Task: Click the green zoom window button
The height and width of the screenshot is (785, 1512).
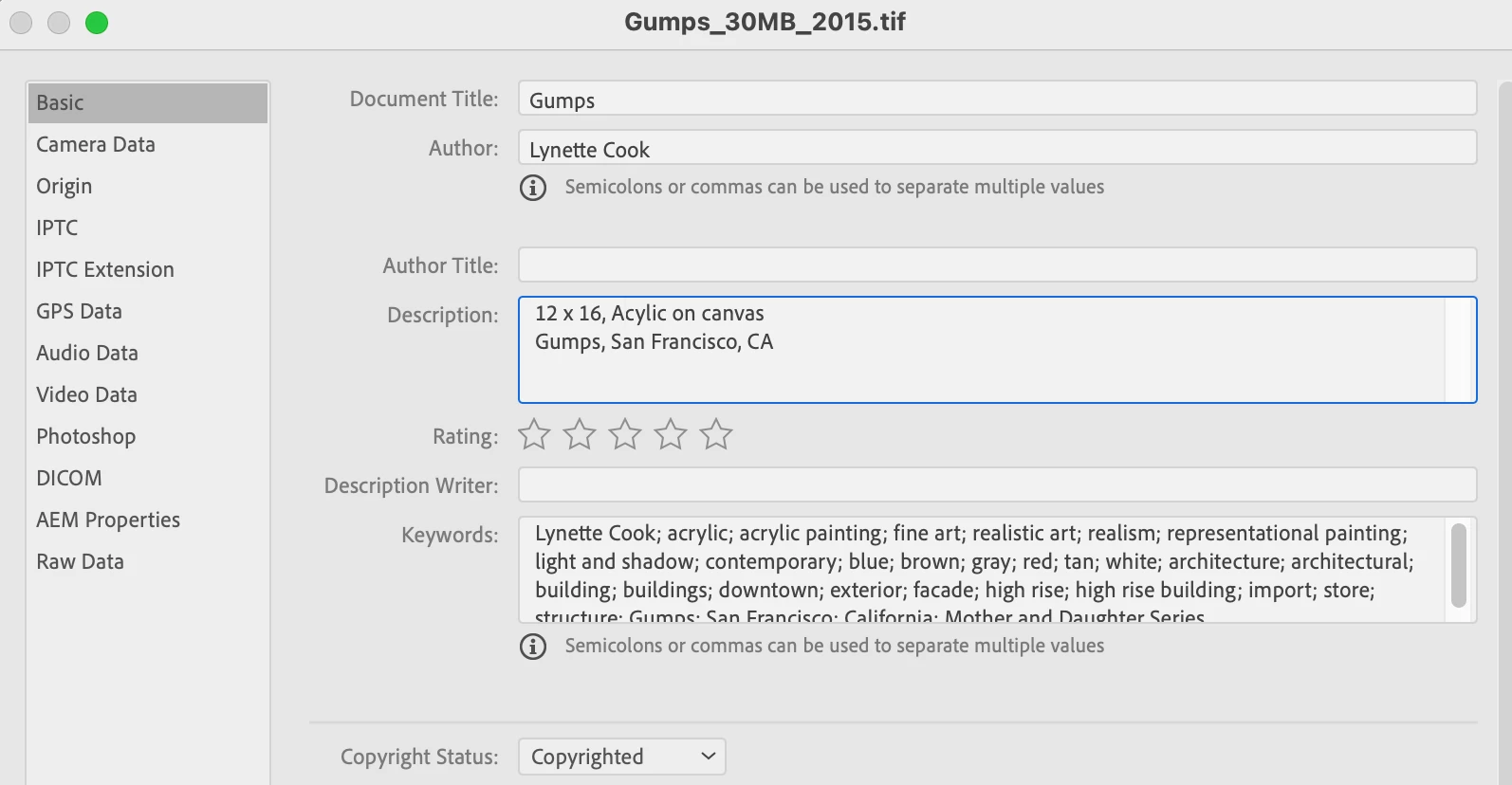Action: [97, 23]
